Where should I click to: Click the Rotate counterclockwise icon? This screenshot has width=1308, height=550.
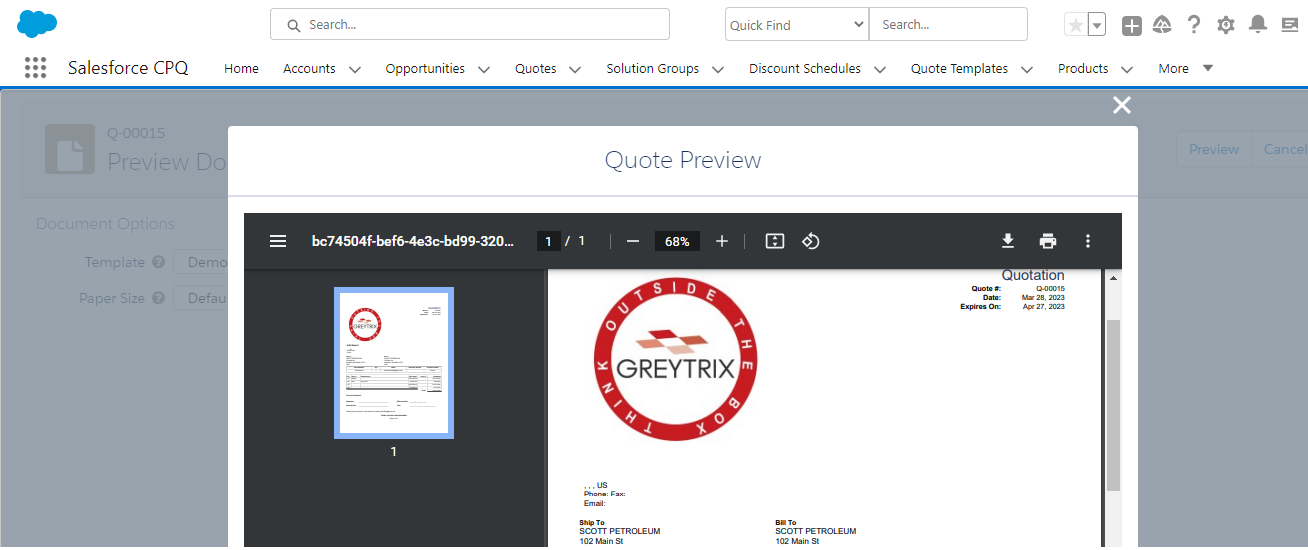pyautogui.click(x=811, y=241)
